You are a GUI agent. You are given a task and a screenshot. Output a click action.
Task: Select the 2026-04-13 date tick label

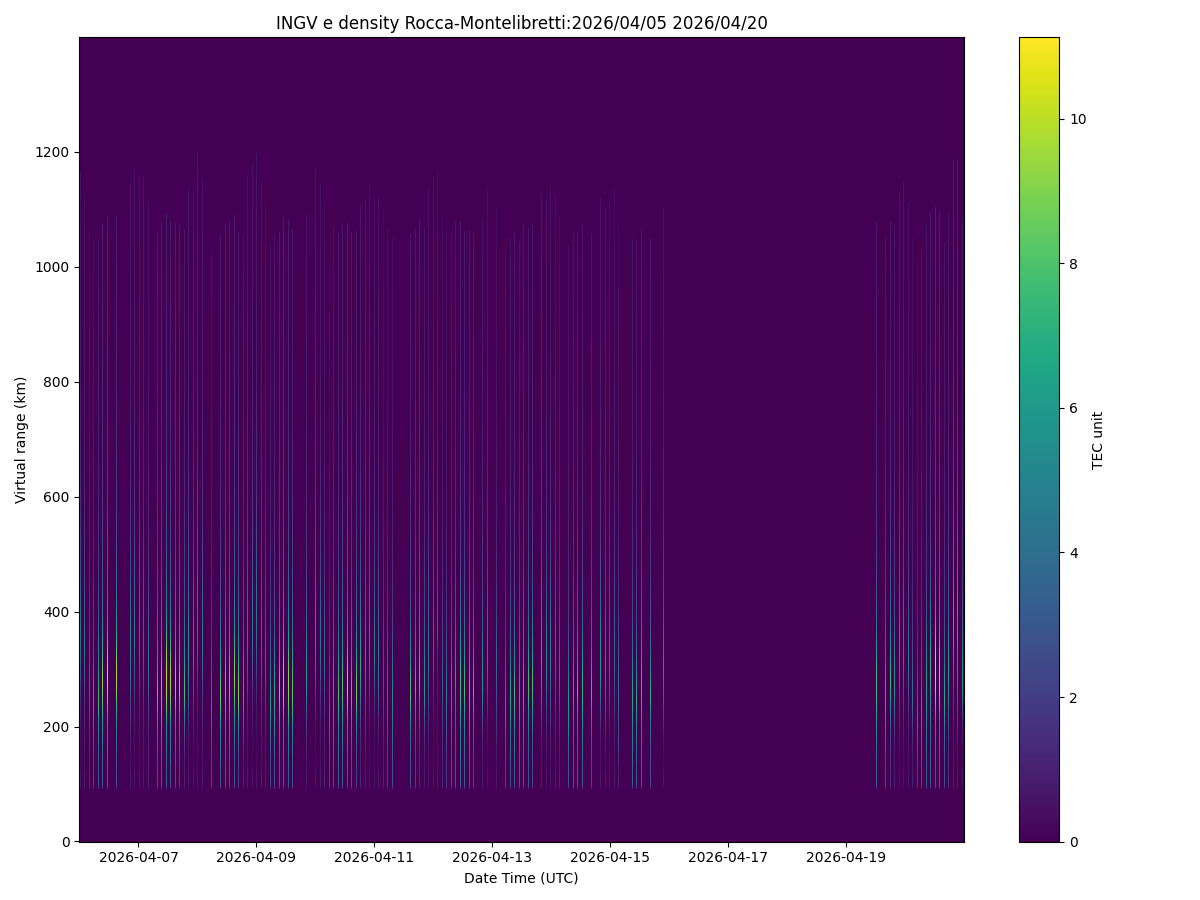click(x=492, y=857)
